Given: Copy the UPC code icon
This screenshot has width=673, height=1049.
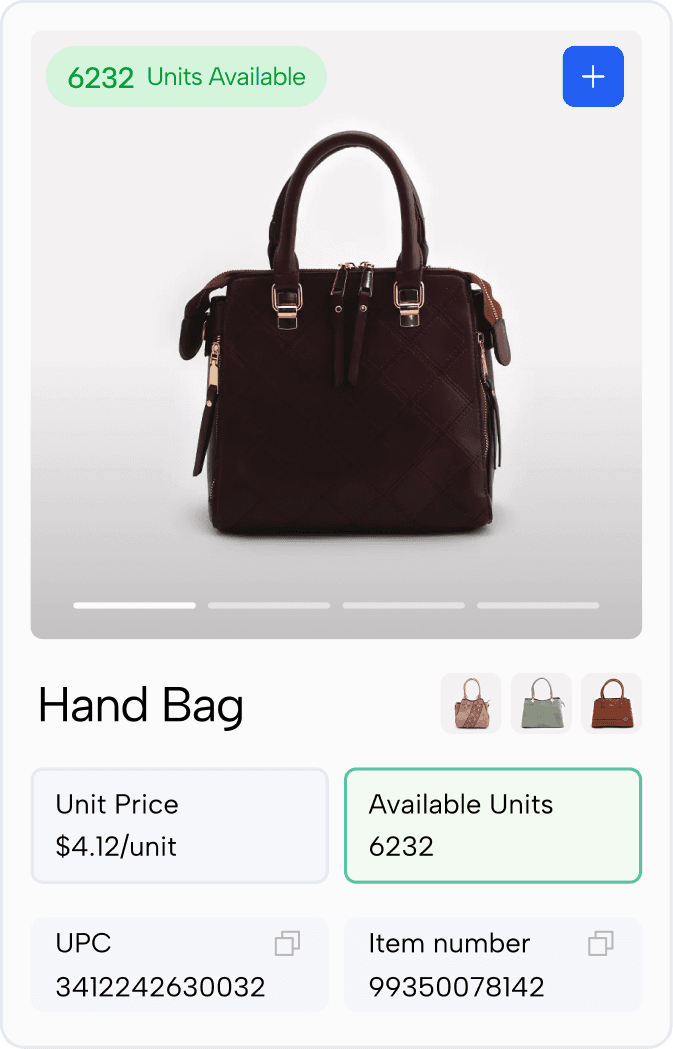Looking at the screenshot, I should tap(287, 943).
